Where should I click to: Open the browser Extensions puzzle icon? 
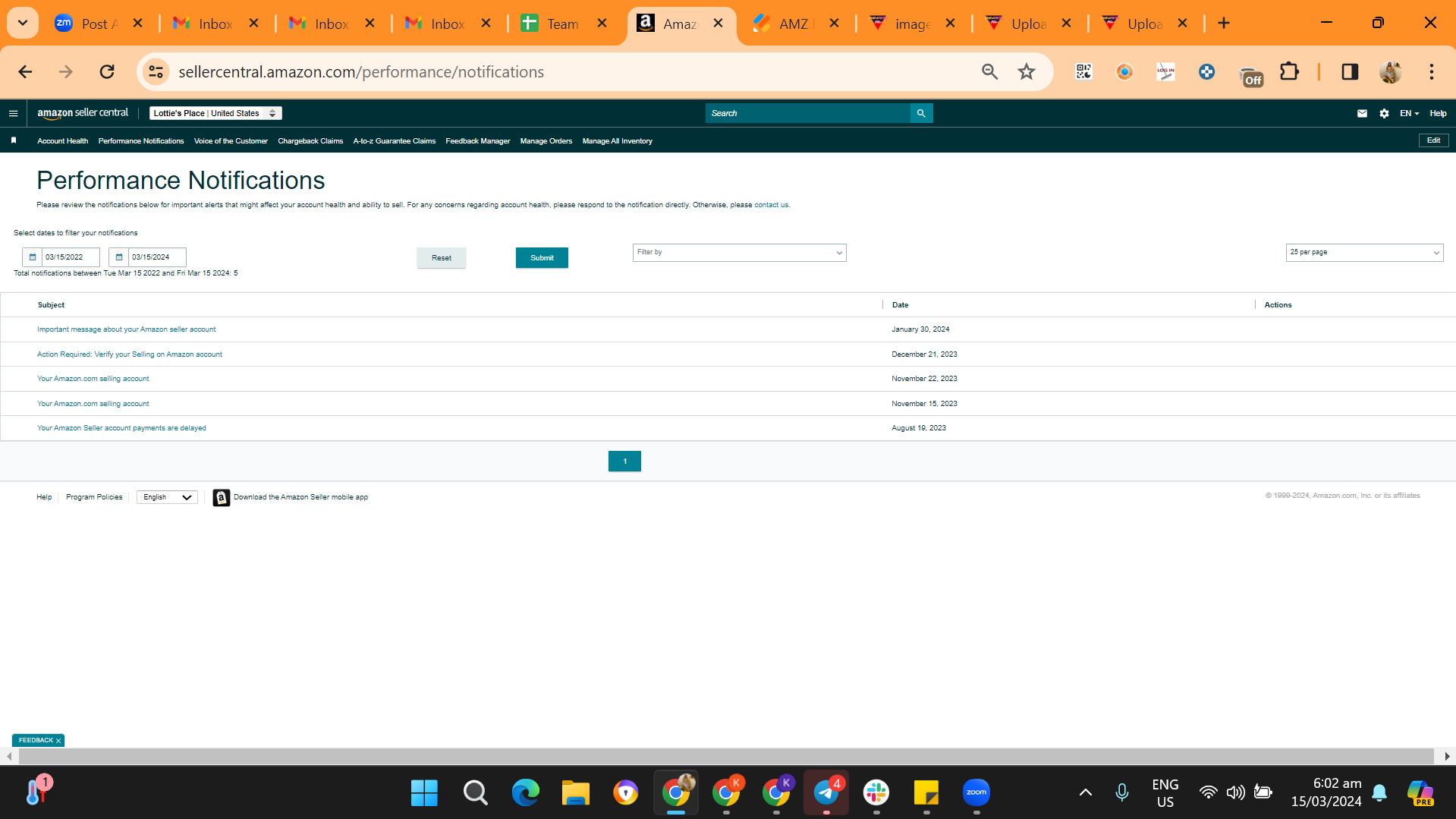coord(1289,72)
